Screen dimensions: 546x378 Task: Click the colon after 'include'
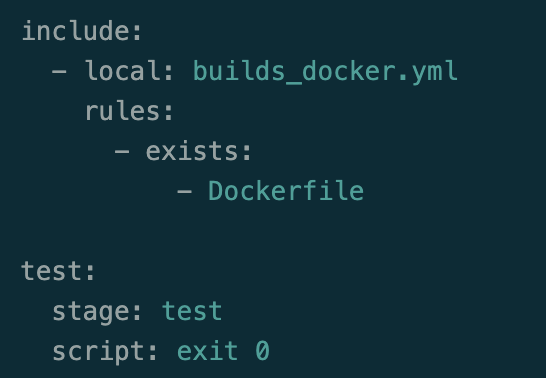pyautogui.click(x=137, y=33)
